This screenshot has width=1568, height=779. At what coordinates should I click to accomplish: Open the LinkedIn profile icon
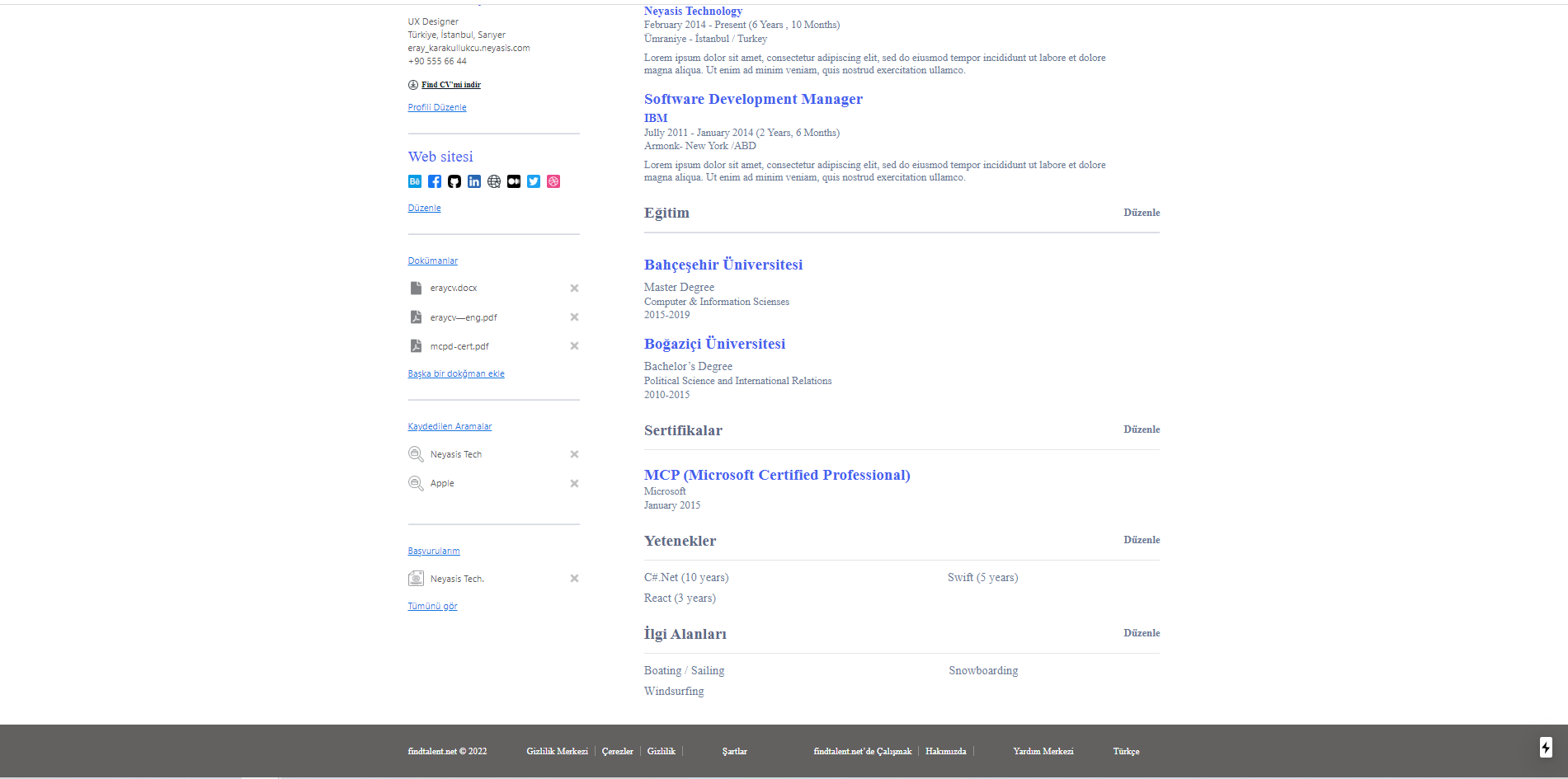coord(474,181)
